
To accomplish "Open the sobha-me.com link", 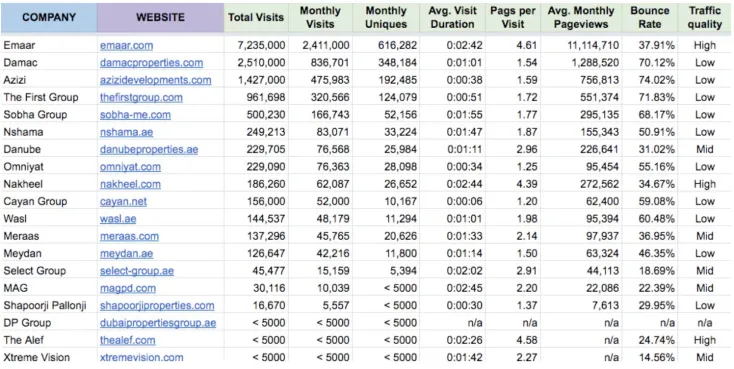I will (135, 115).
